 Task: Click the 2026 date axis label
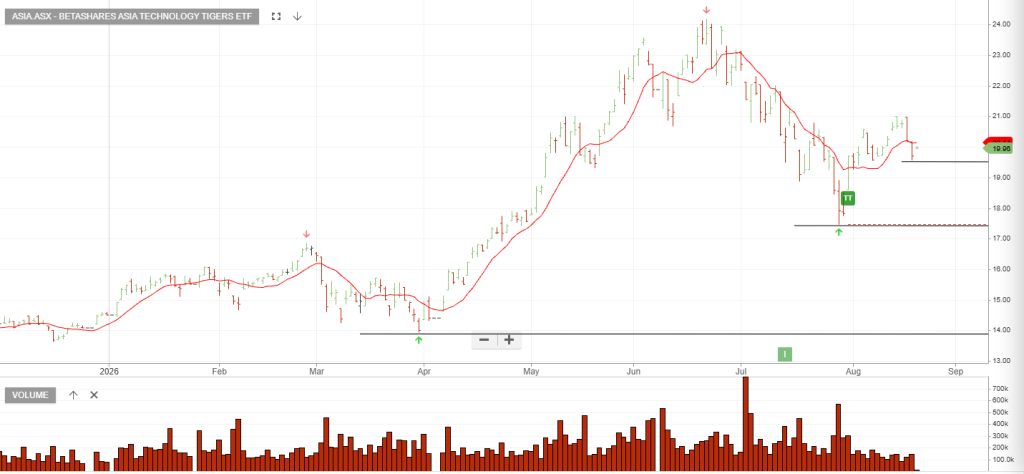point(109,370)
